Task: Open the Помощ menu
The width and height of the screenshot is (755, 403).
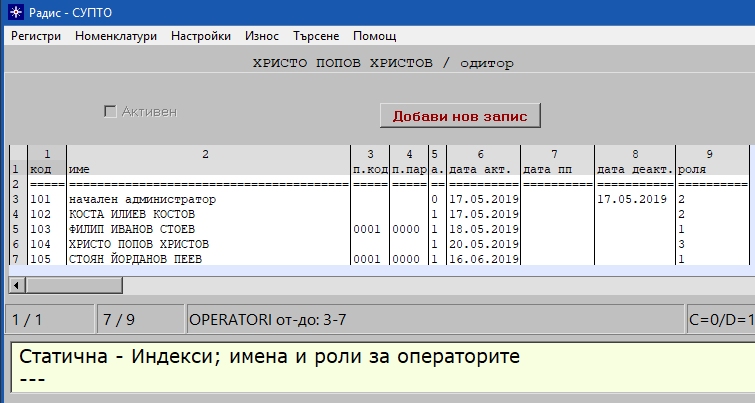Action: (375, 36)
